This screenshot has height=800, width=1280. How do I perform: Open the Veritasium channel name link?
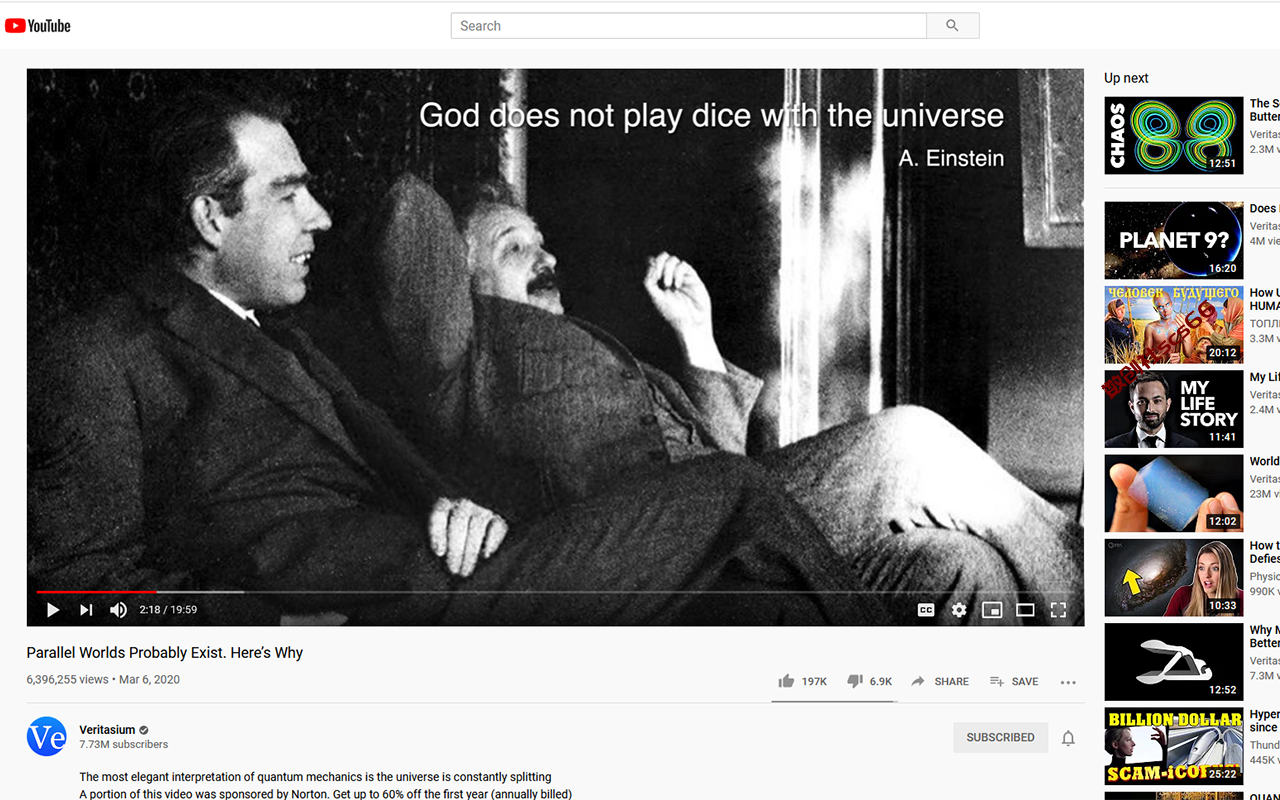point(107,730)
